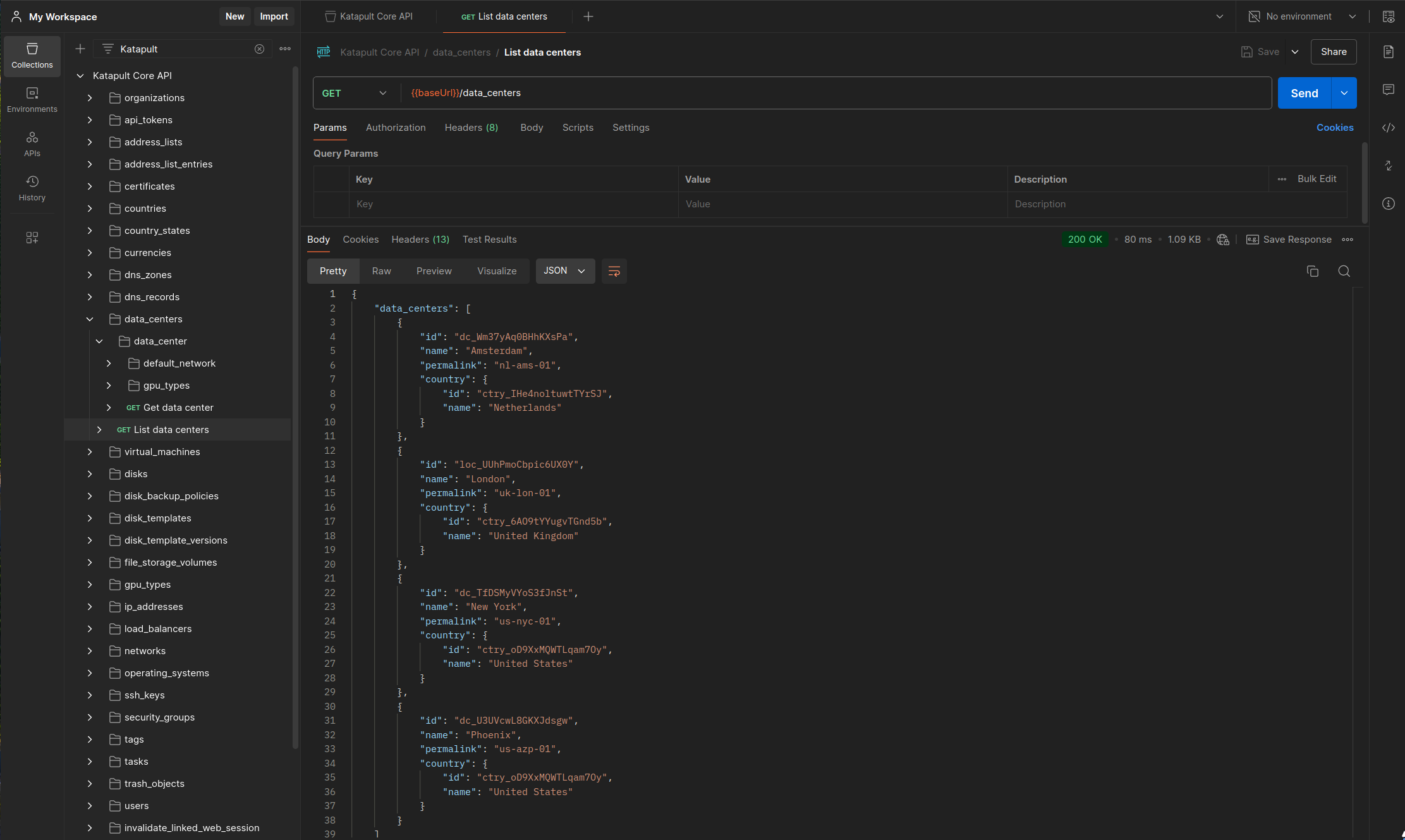The image size is (1405, 840).
Task: Click the HTTP request type icon
Action: tap(324, 52)
